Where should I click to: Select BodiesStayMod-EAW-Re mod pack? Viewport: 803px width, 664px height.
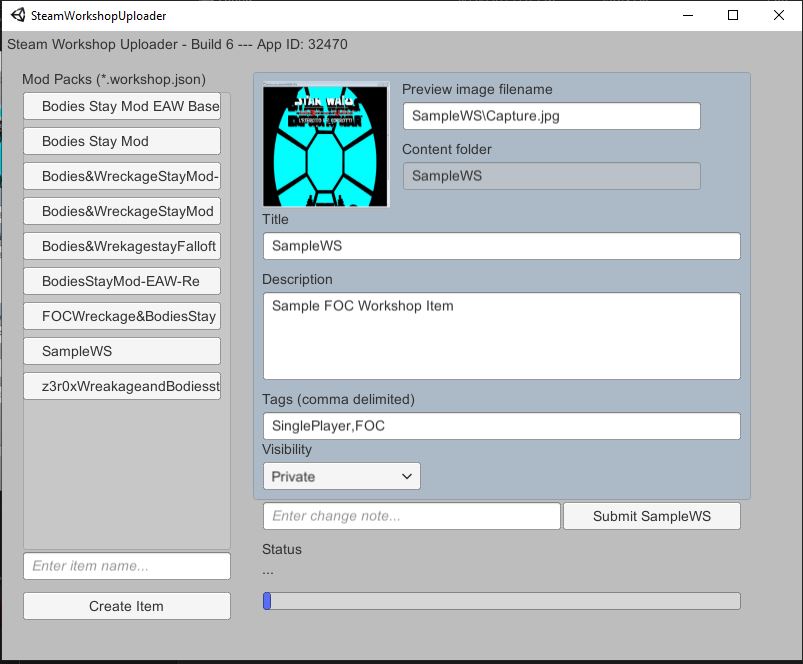pyautogui.click(x=122, y=281)
